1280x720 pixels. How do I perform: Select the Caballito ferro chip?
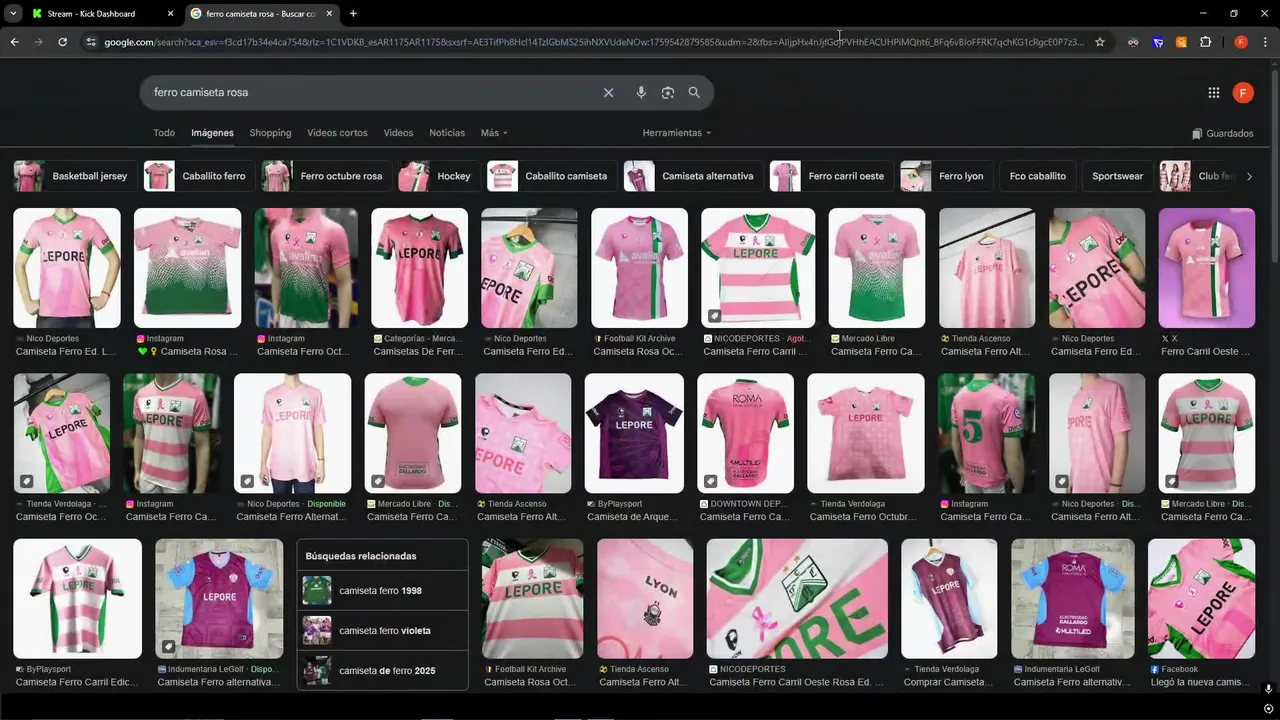[198, 176]
